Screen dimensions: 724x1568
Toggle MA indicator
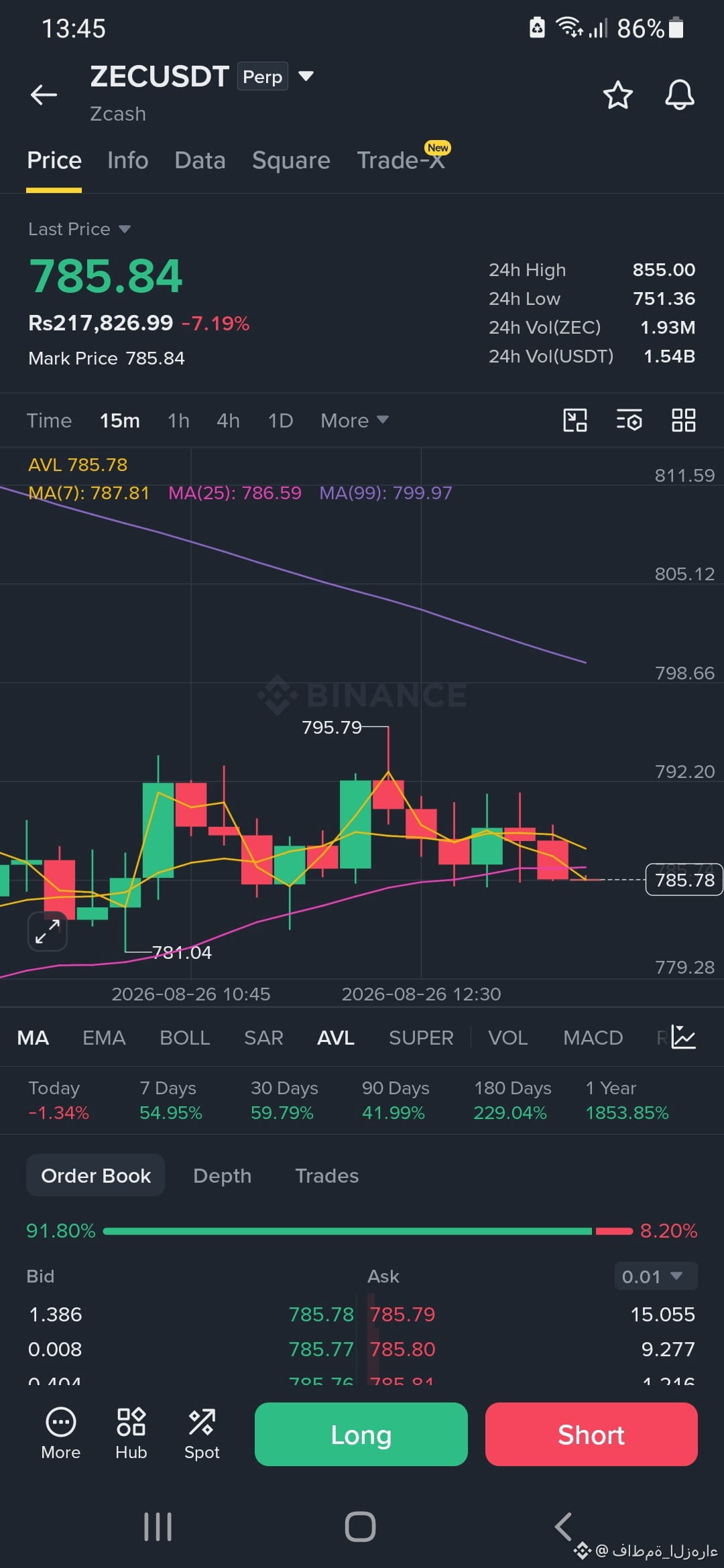point(33,1037)
